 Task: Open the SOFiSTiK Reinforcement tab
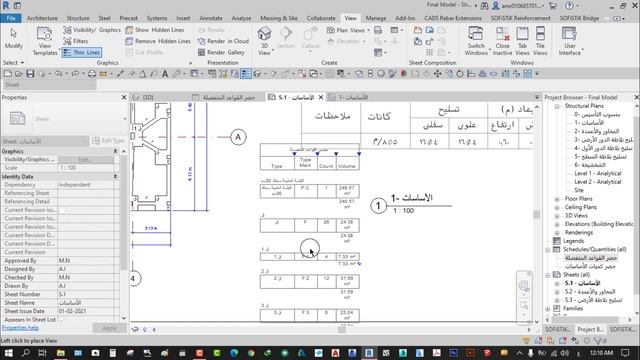point(520,18)
